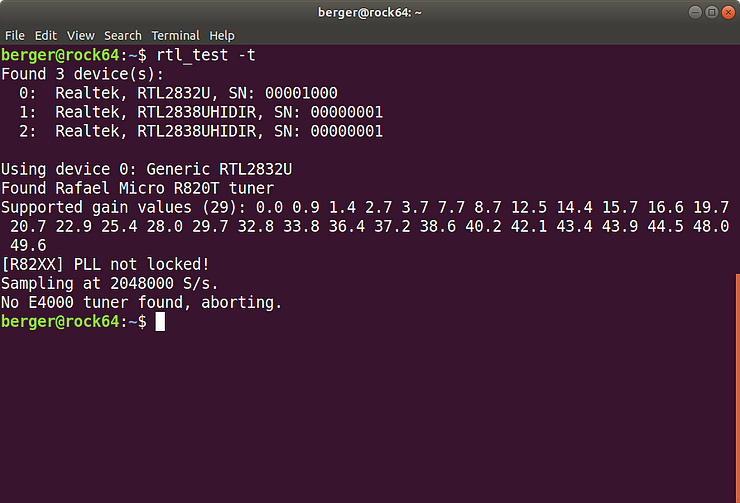
Task: Click the Found Rafael Micro R820T line
Action: [137, 188]
